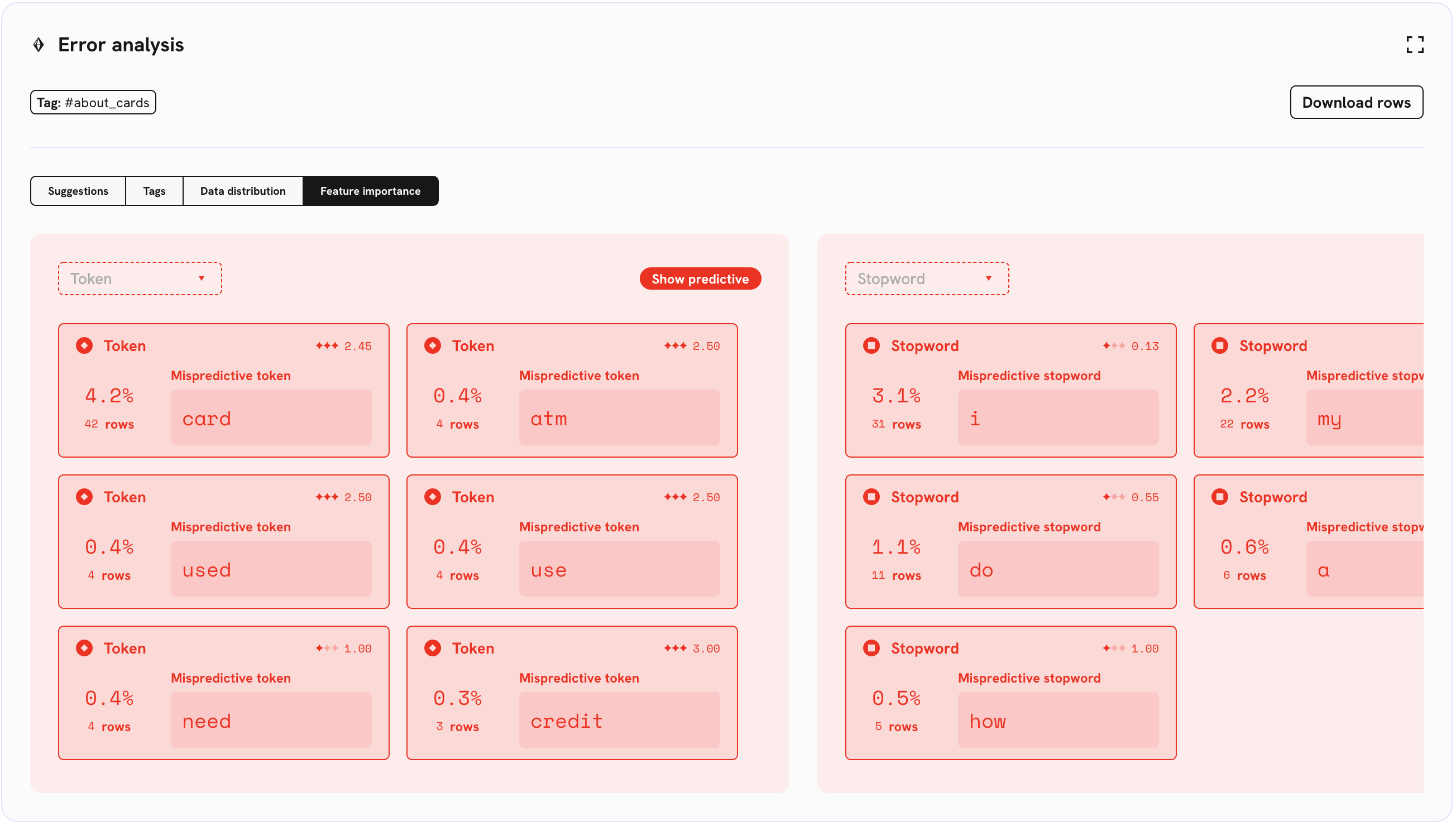Click the star rating 2.45 on card token
The image size is (1456, 826).
coord(344,347)
